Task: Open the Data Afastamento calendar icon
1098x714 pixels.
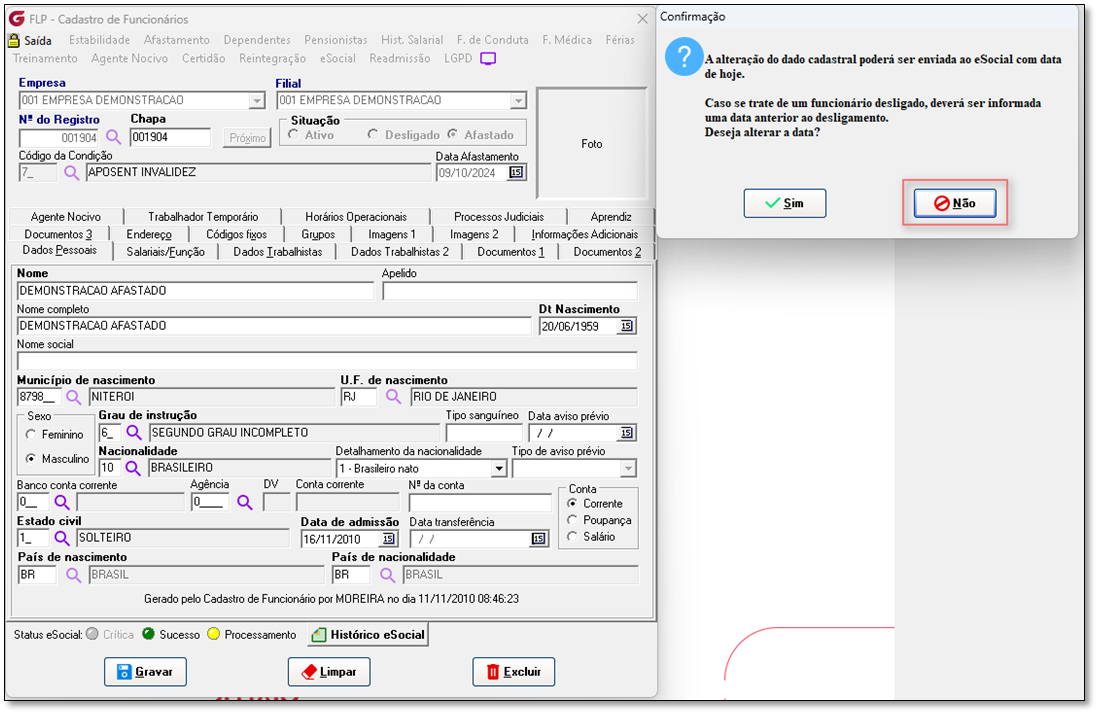Action: coord(516,172)
